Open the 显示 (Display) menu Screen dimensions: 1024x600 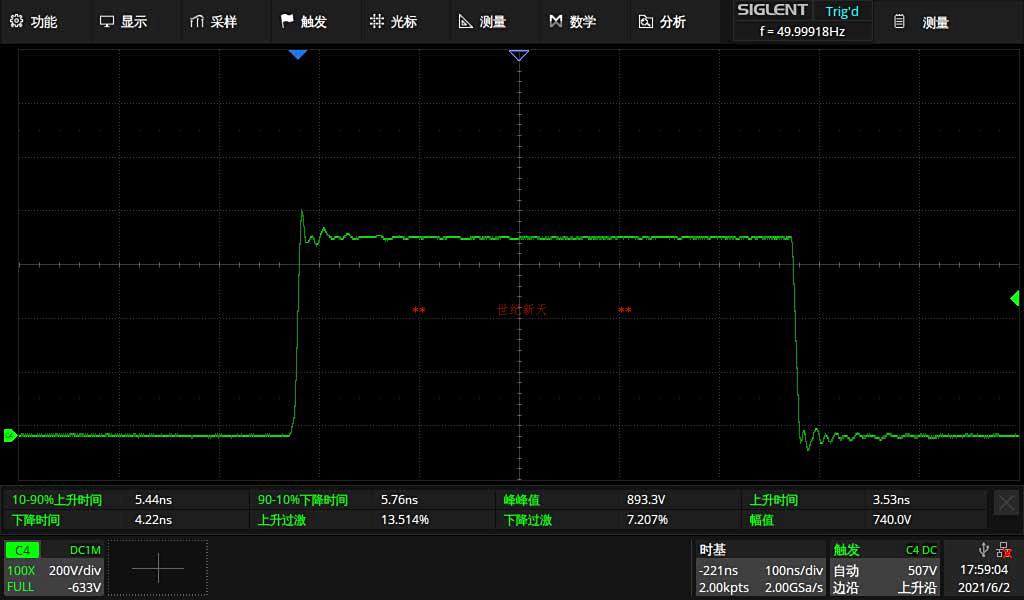tap(123, 22)
